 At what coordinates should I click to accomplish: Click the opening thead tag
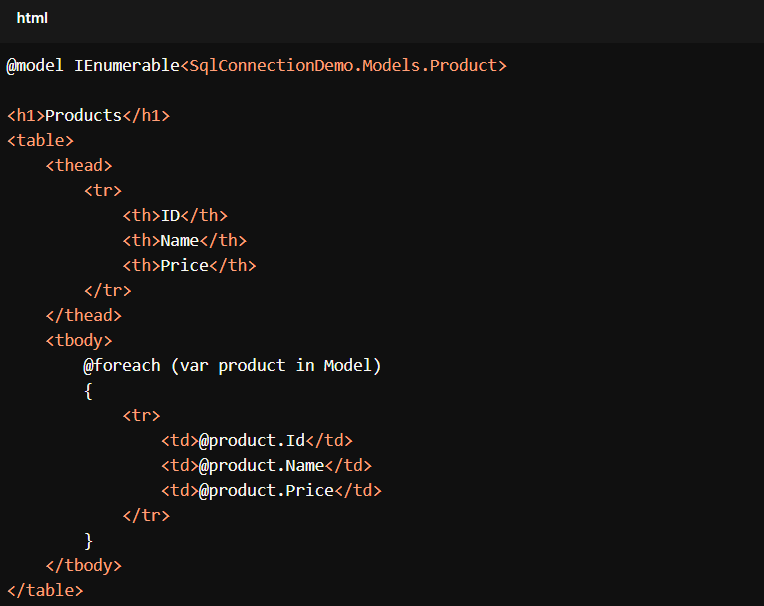tap(79, 166)
